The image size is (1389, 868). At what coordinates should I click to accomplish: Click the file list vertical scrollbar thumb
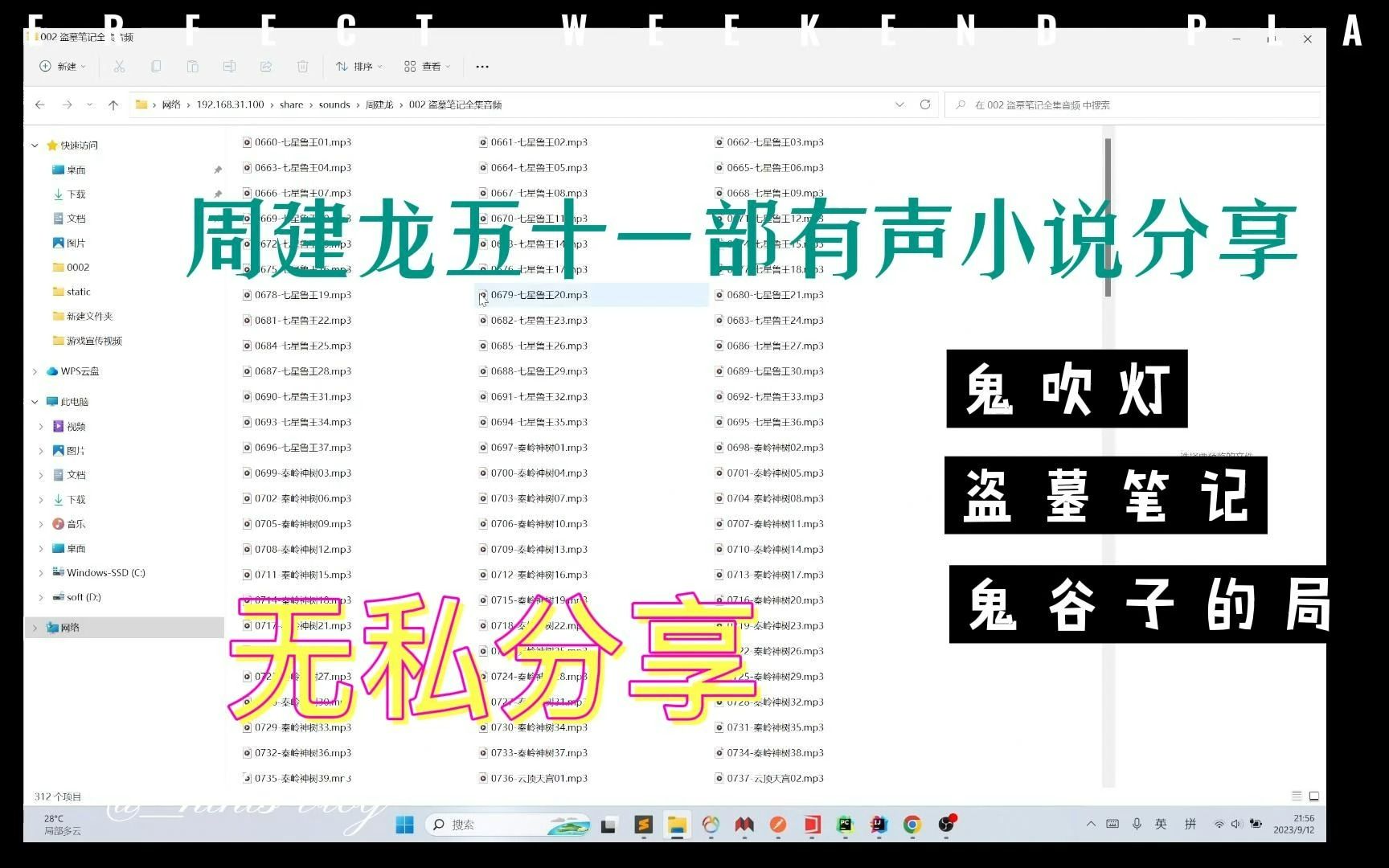coord(1108,217)
